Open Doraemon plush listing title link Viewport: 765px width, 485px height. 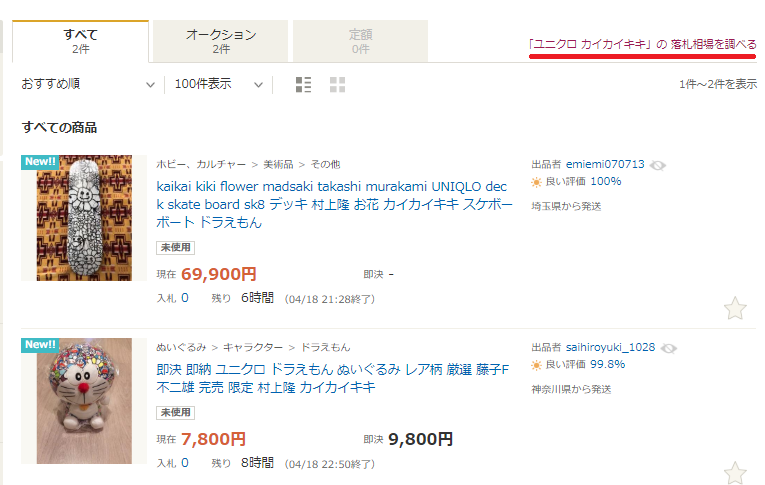tap(334, 378)
